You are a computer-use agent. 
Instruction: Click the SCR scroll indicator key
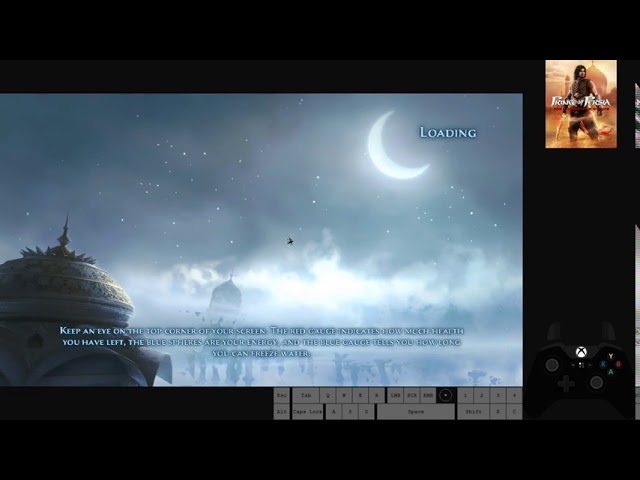tap(412, 395)
